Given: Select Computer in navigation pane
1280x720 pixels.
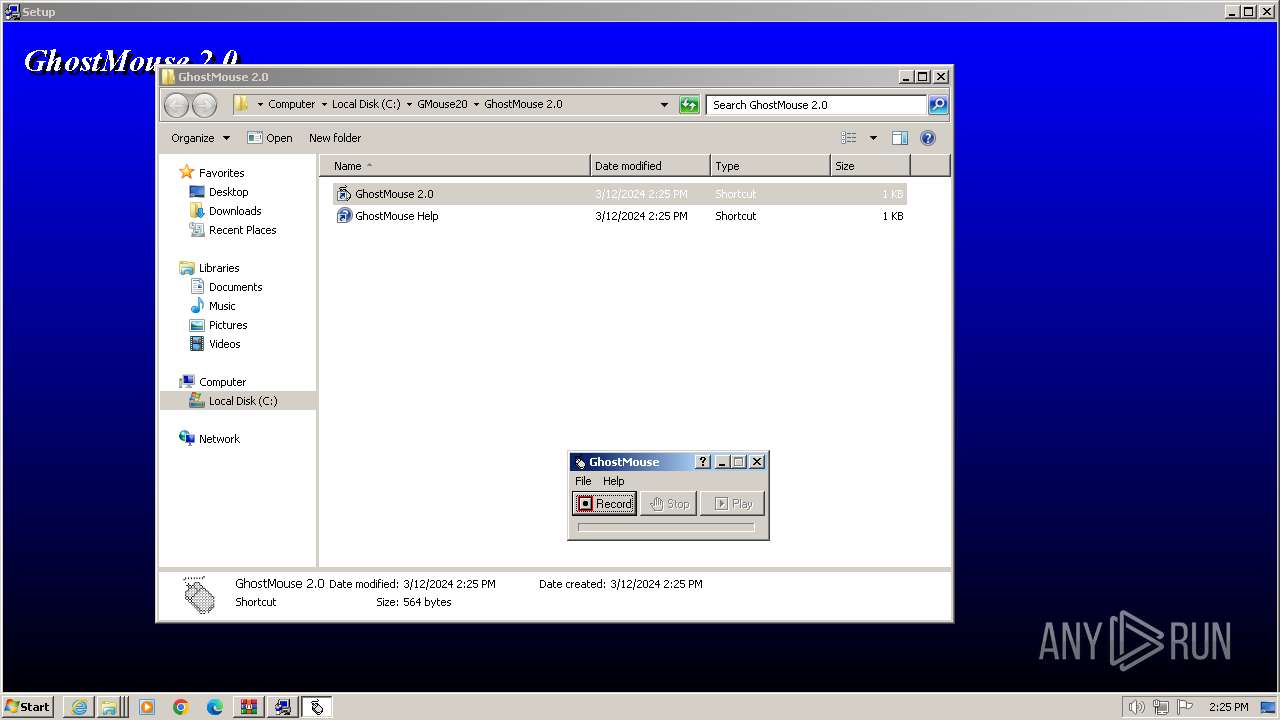Looking at the screenshot, I should click(x=222, y=382).
